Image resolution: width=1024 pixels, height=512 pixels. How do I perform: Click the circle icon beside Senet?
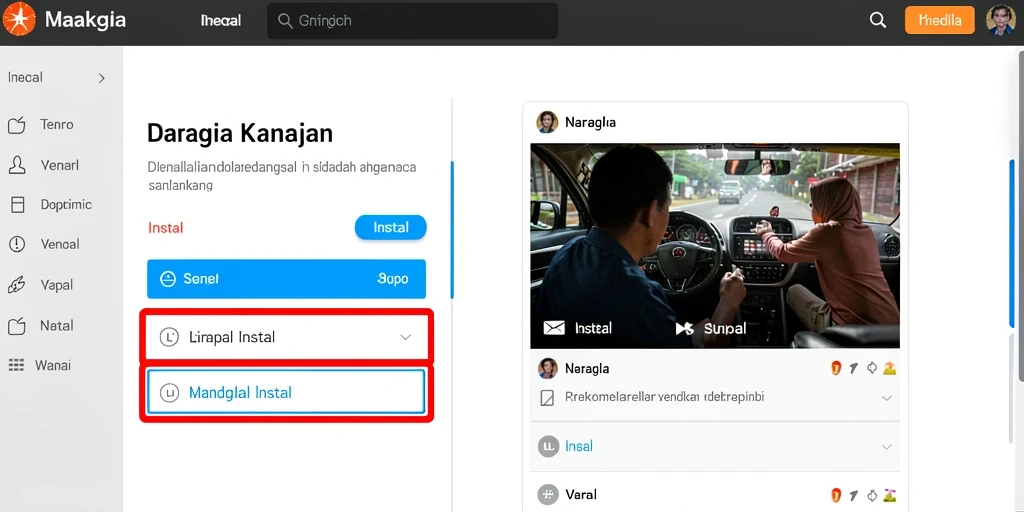tap(168, 280)
